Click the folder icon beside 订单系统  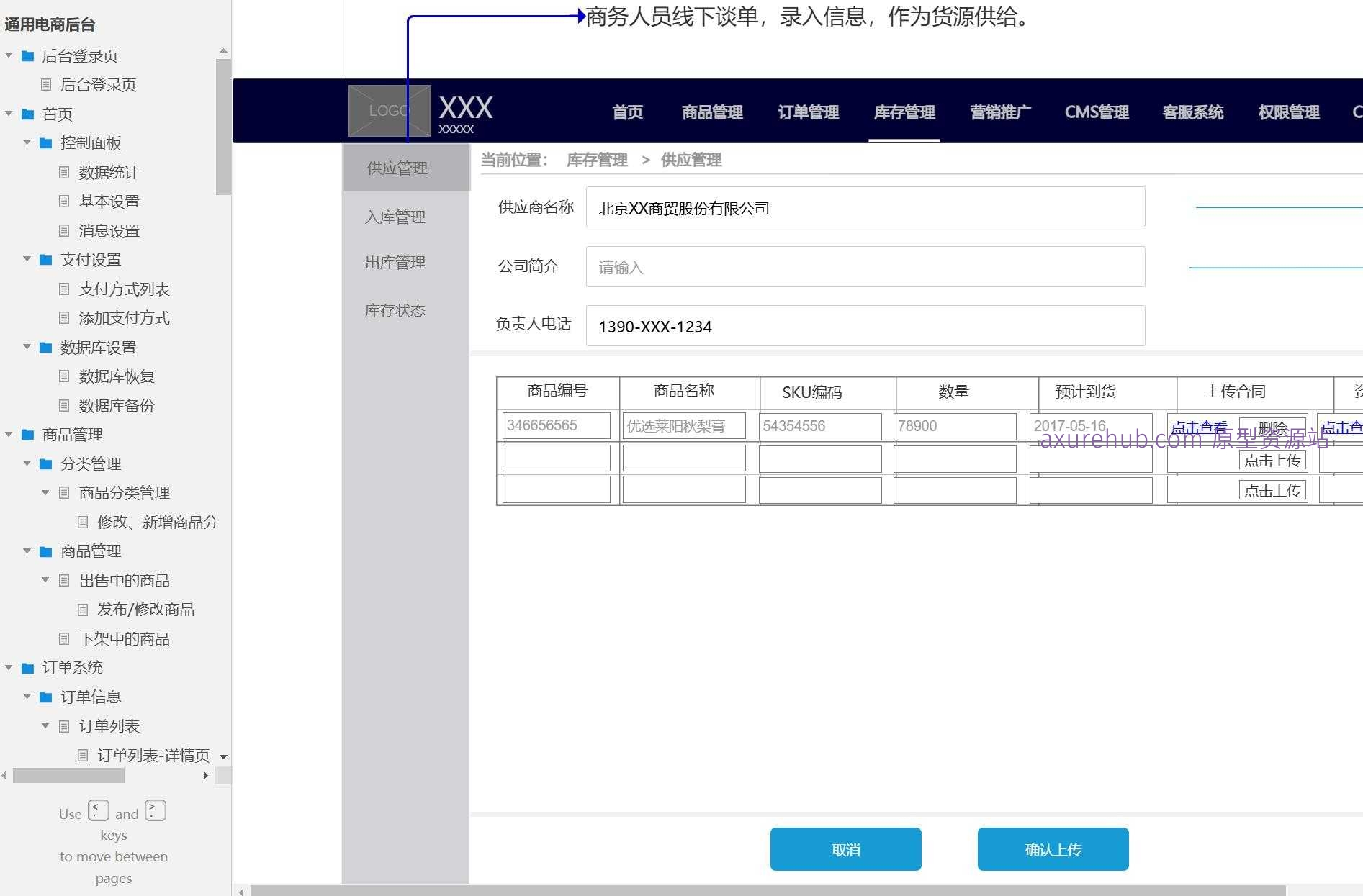[27, 667]
